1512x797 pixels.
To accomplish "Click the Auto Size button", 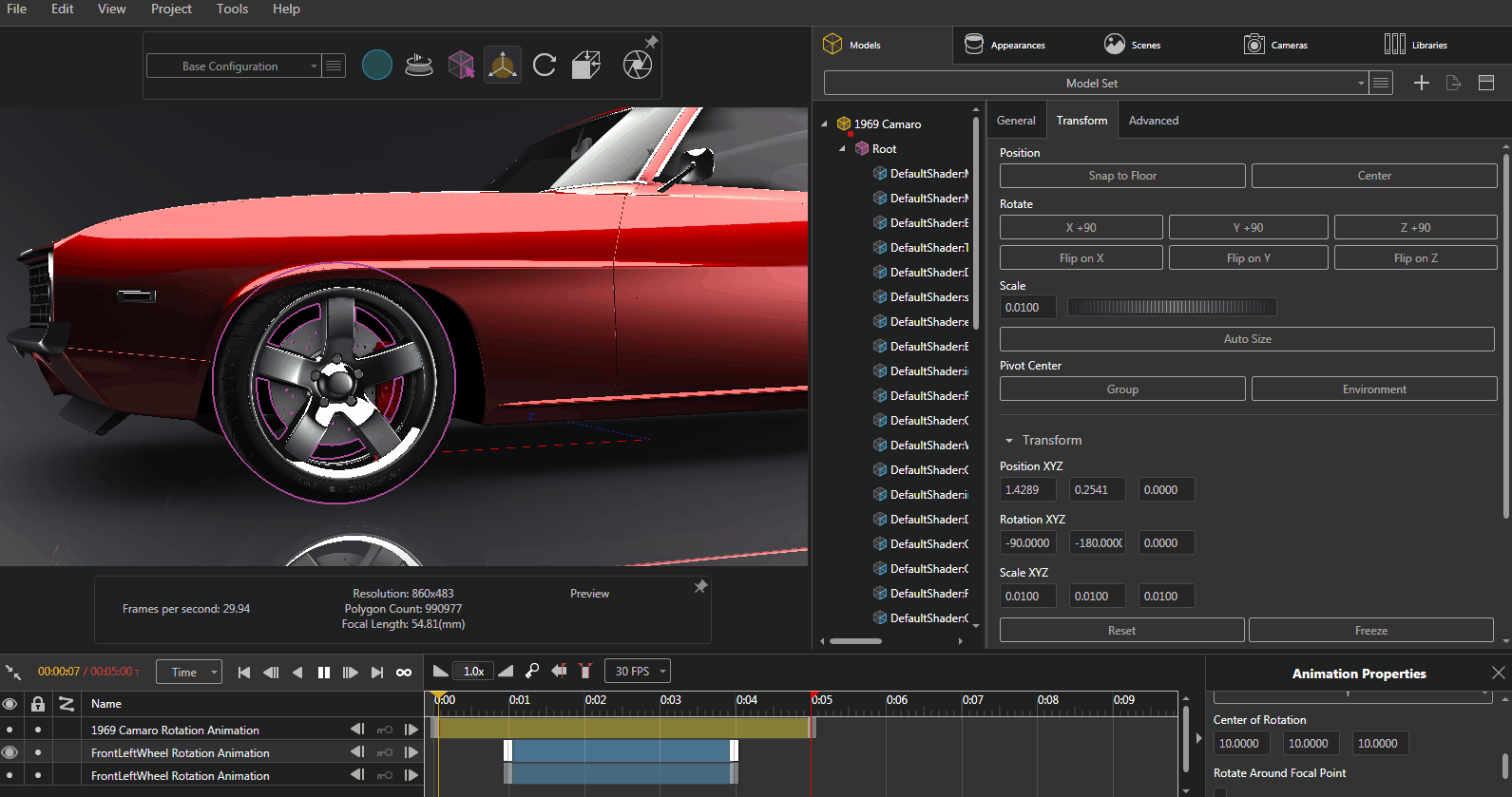I will [x=1247, y=339].
